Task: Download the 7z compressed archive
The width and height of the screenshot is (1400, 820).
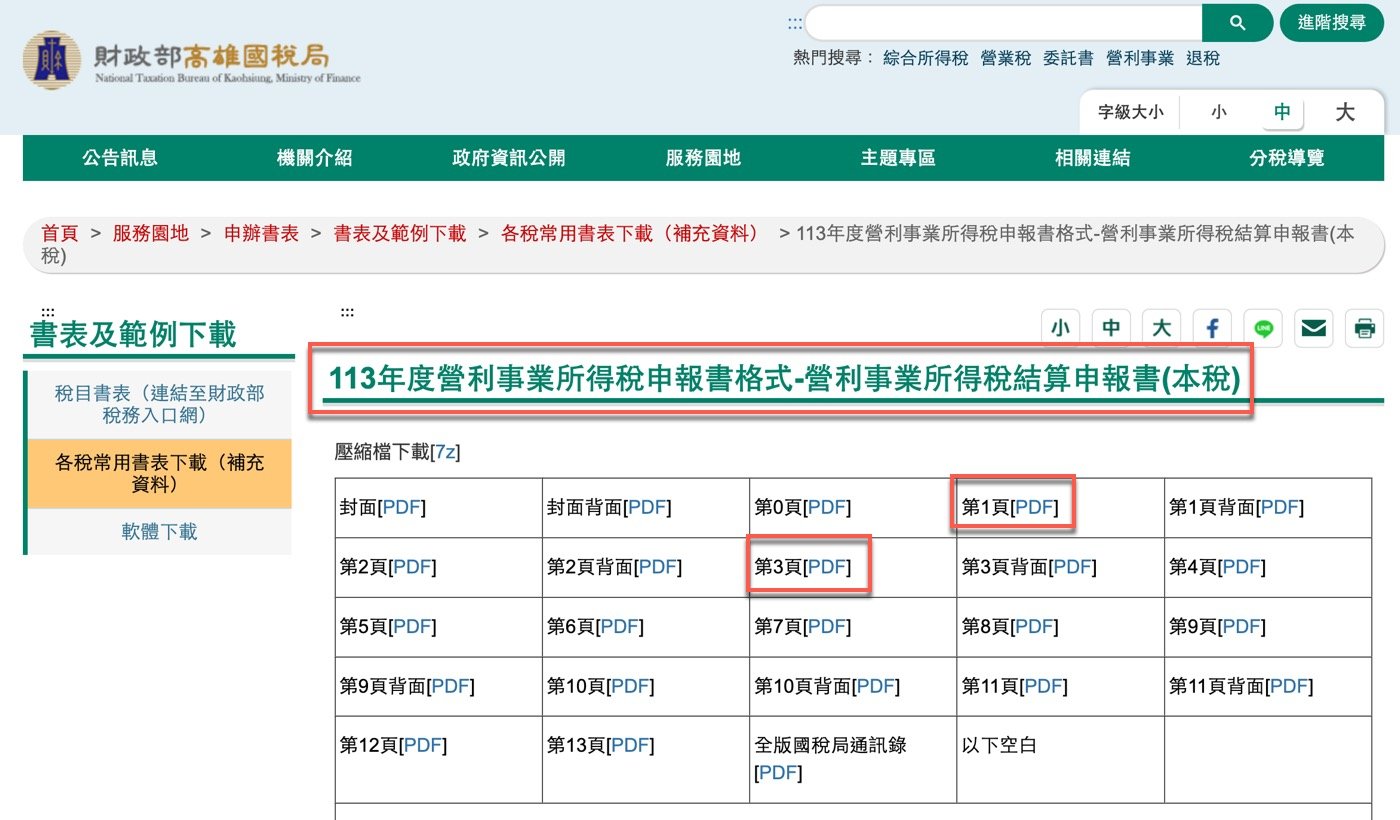Action: coord(447,451)
